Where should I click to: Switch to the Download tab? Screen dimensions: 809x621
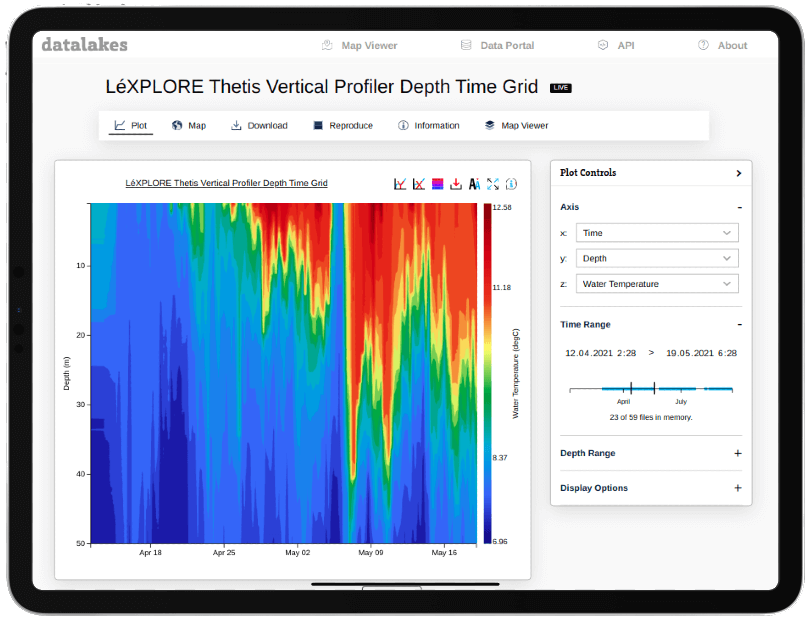tap(259, 126)
